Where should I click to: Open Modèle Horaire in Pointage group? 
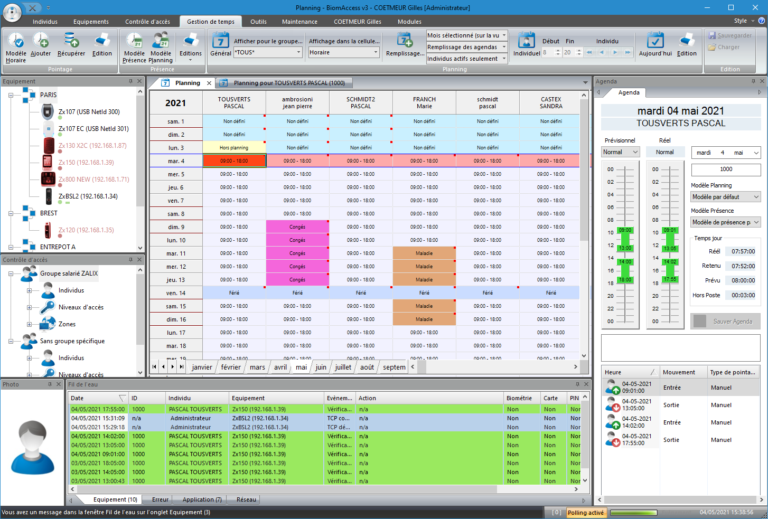pos(16,47)
